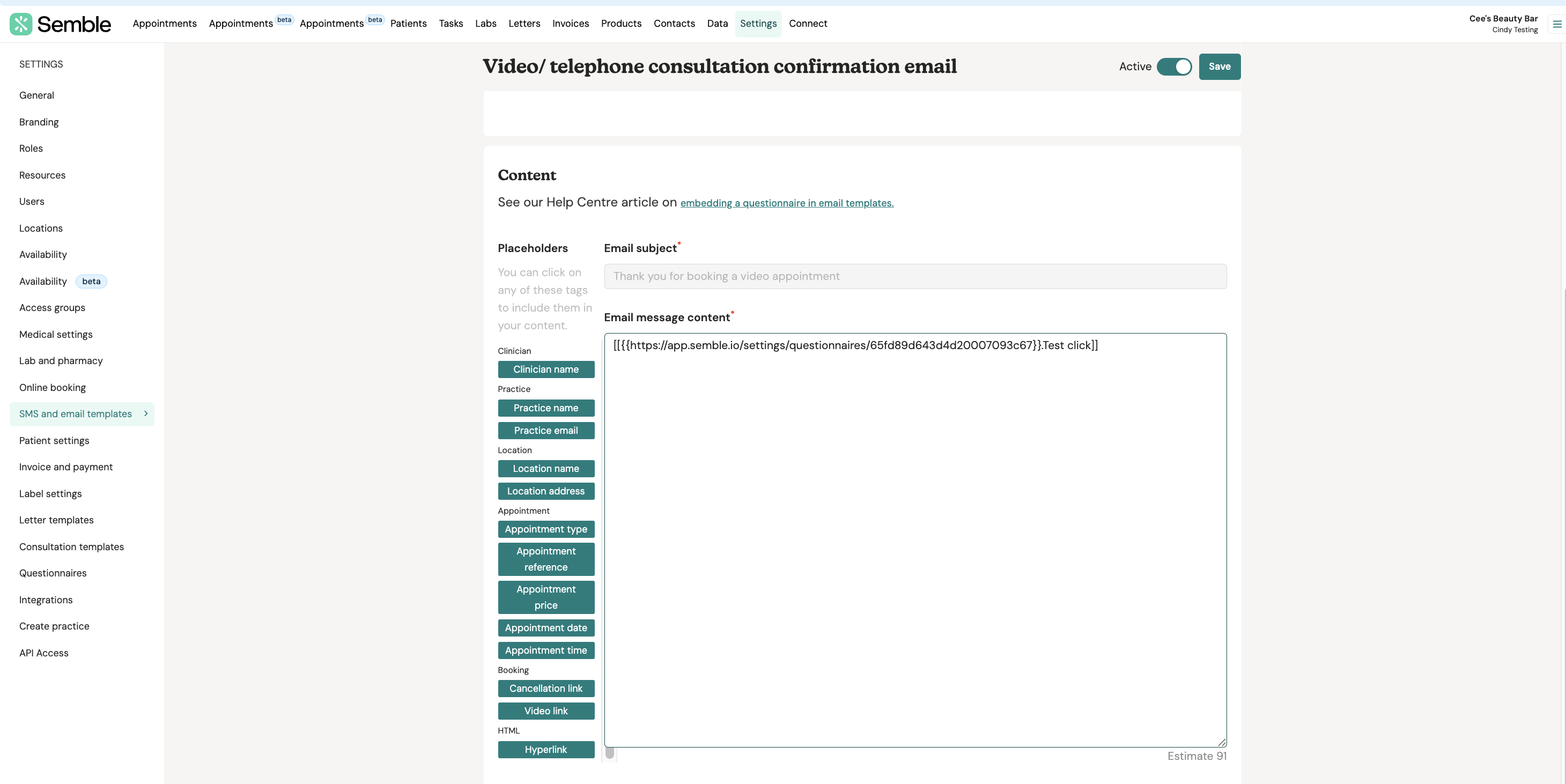Viewport: 1566px width, 784px height.
Task: Open the embedding a questionnaire help link
Action: tap(787, 203)
